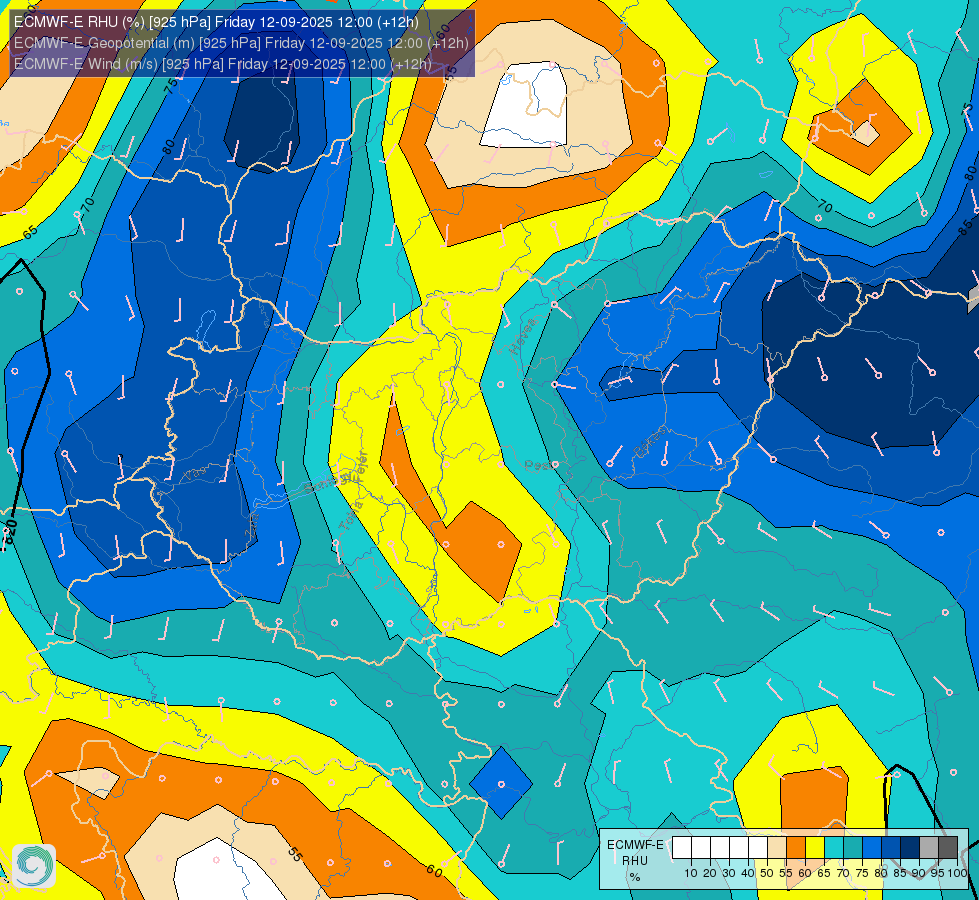
Task: Click the 'Fejér' county label on the map
Action: [x=360, y=467]
